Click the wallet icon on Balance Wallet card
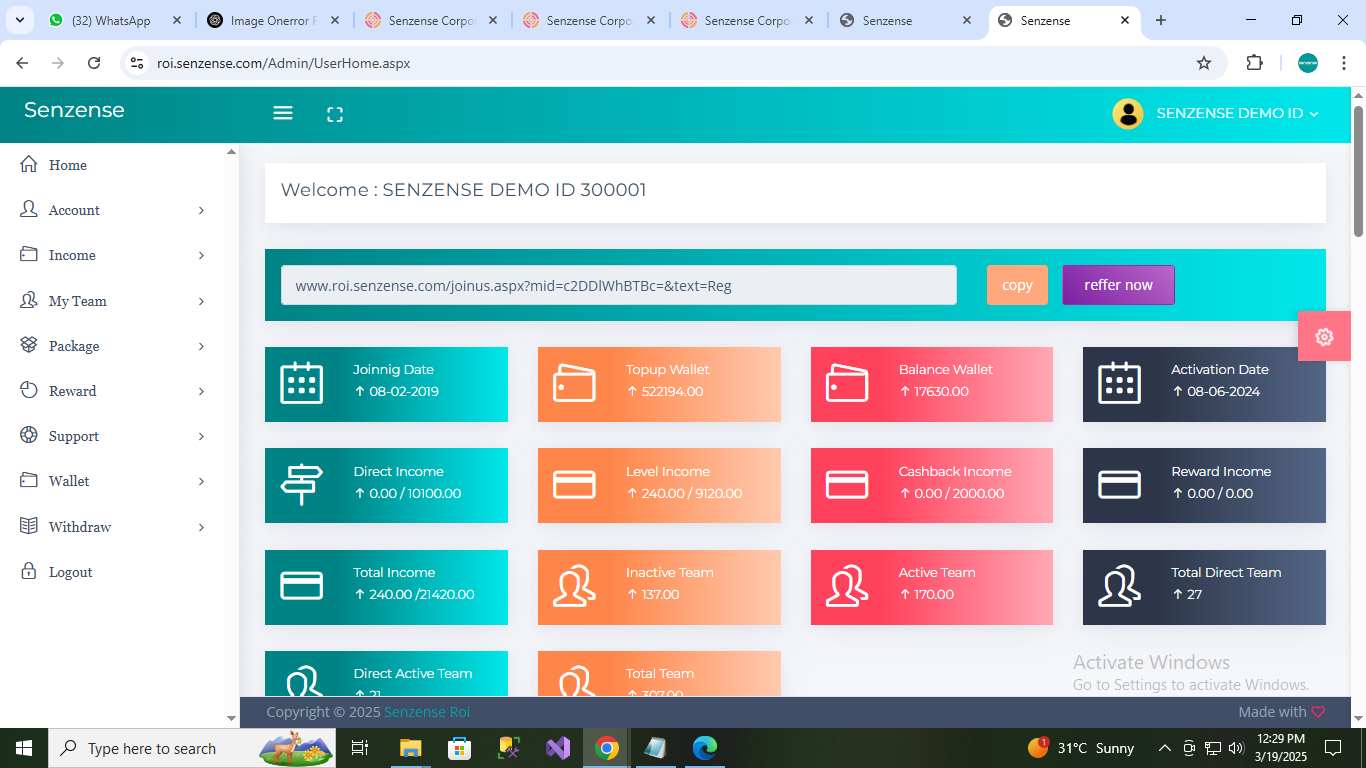 pos(847,383)
